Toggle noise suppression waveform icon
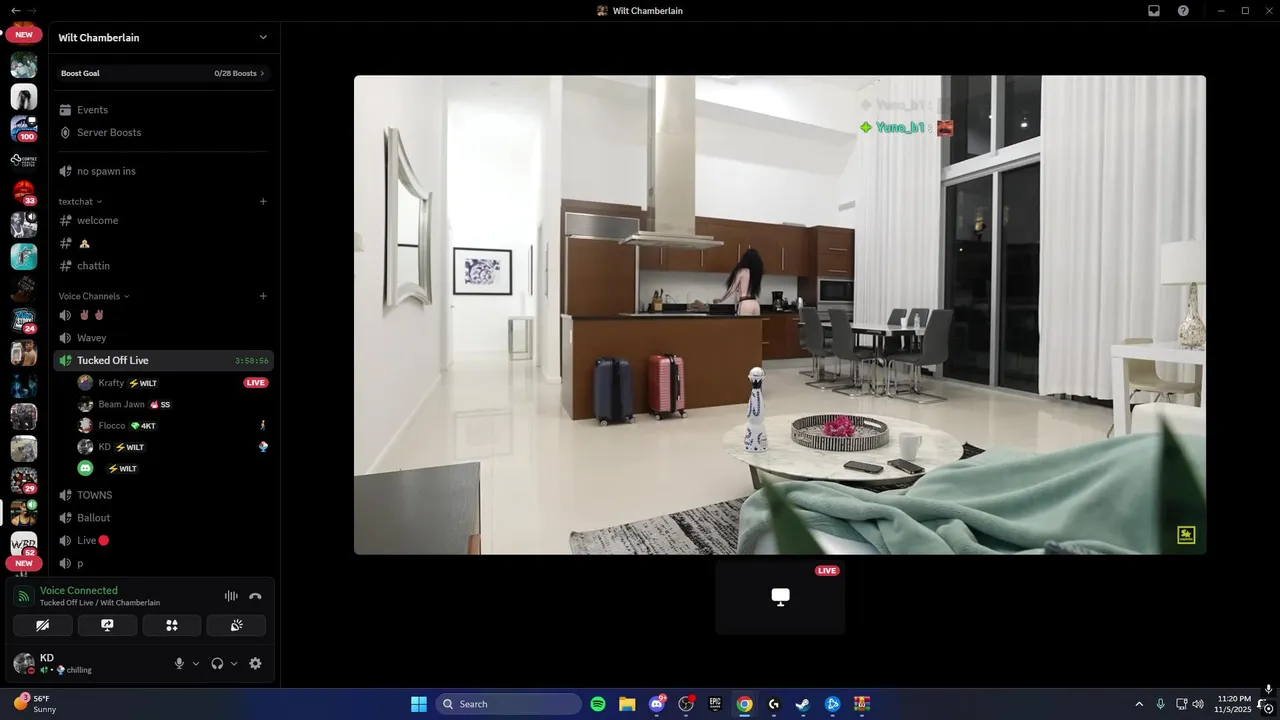 pyautogui.click(x=231, y=596)
